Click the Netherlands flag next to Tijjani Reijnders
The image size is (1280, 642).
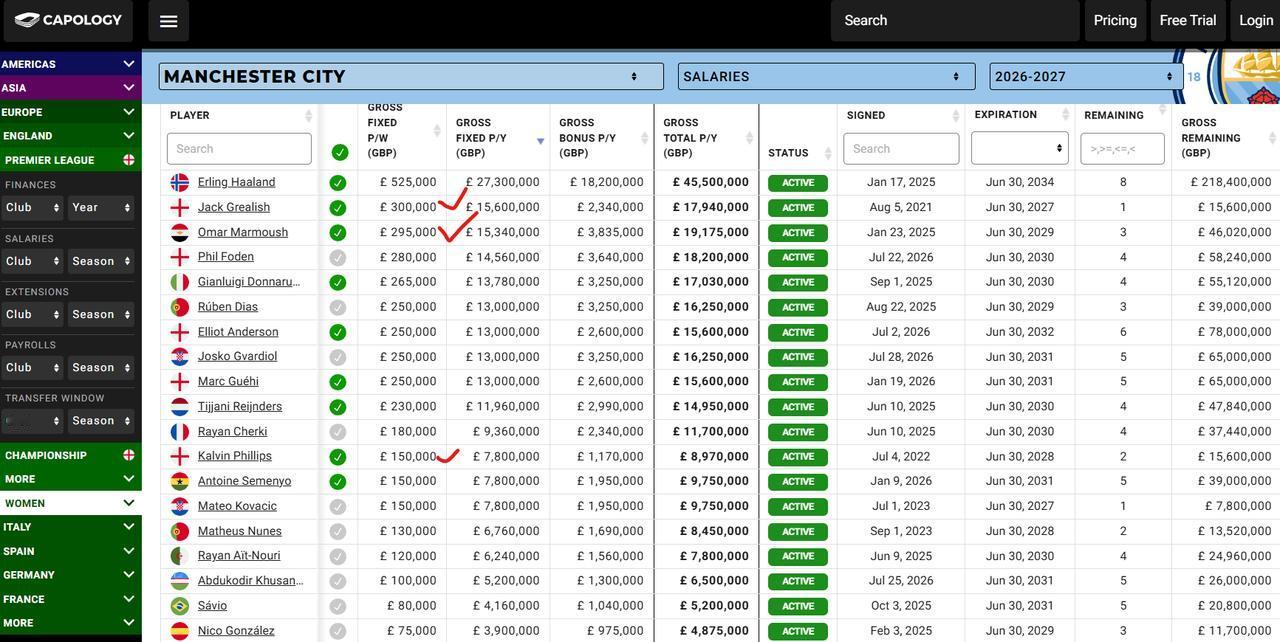click(x=180, y=406)
